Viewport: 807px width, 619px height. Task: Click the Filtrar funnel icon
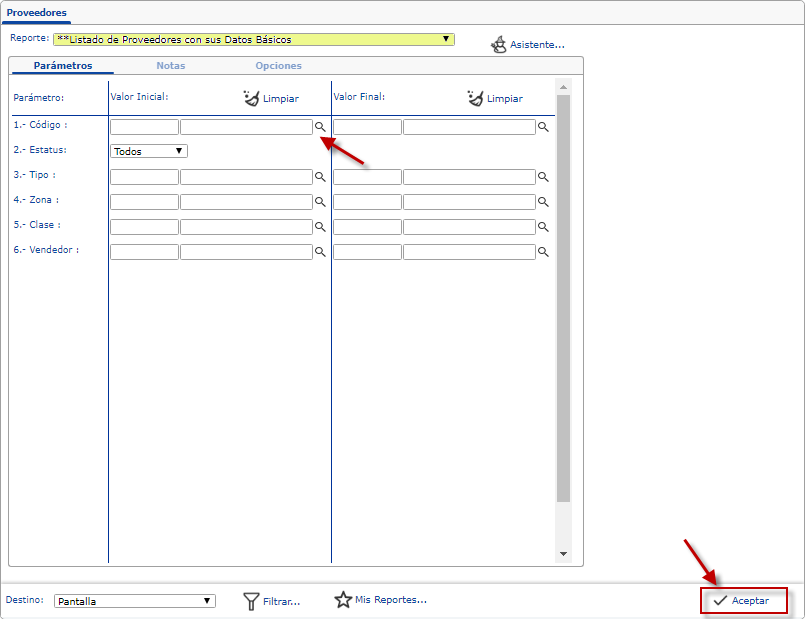coord(252,601)
